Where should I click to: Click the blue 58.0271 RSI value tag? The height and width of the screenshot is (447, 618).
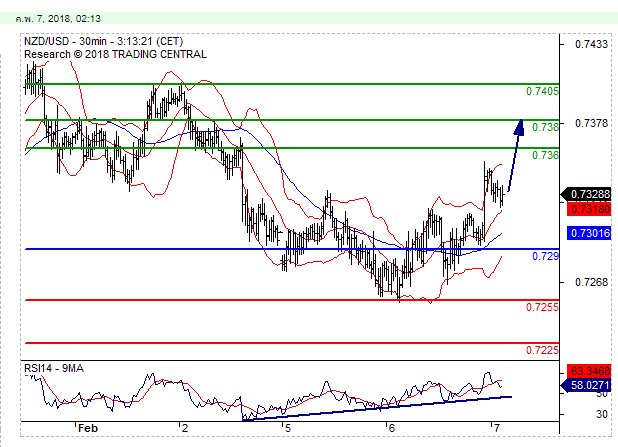tap(586, 385)
